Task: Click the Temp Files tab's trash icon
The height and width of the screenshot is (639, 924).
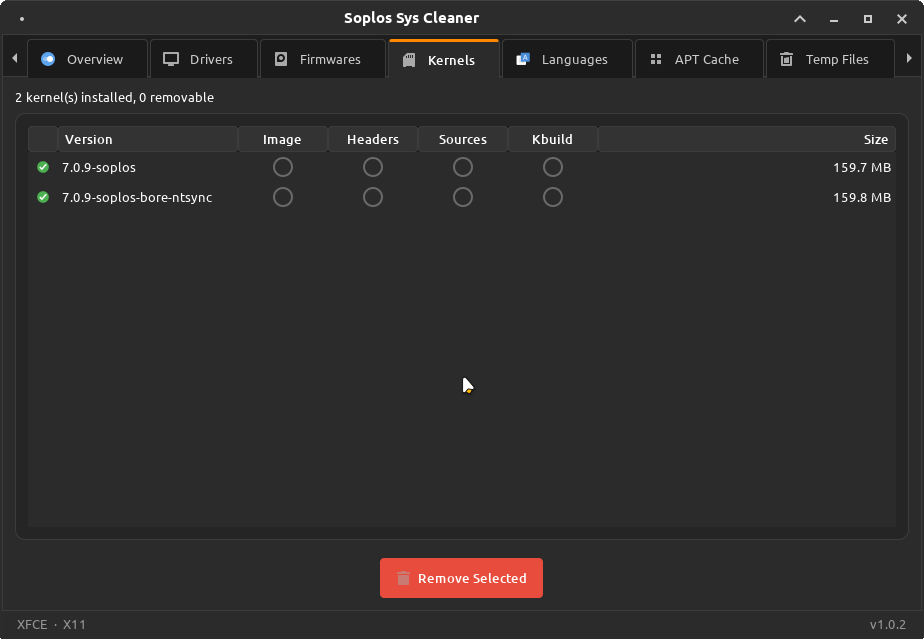Action: pos(786,59)
